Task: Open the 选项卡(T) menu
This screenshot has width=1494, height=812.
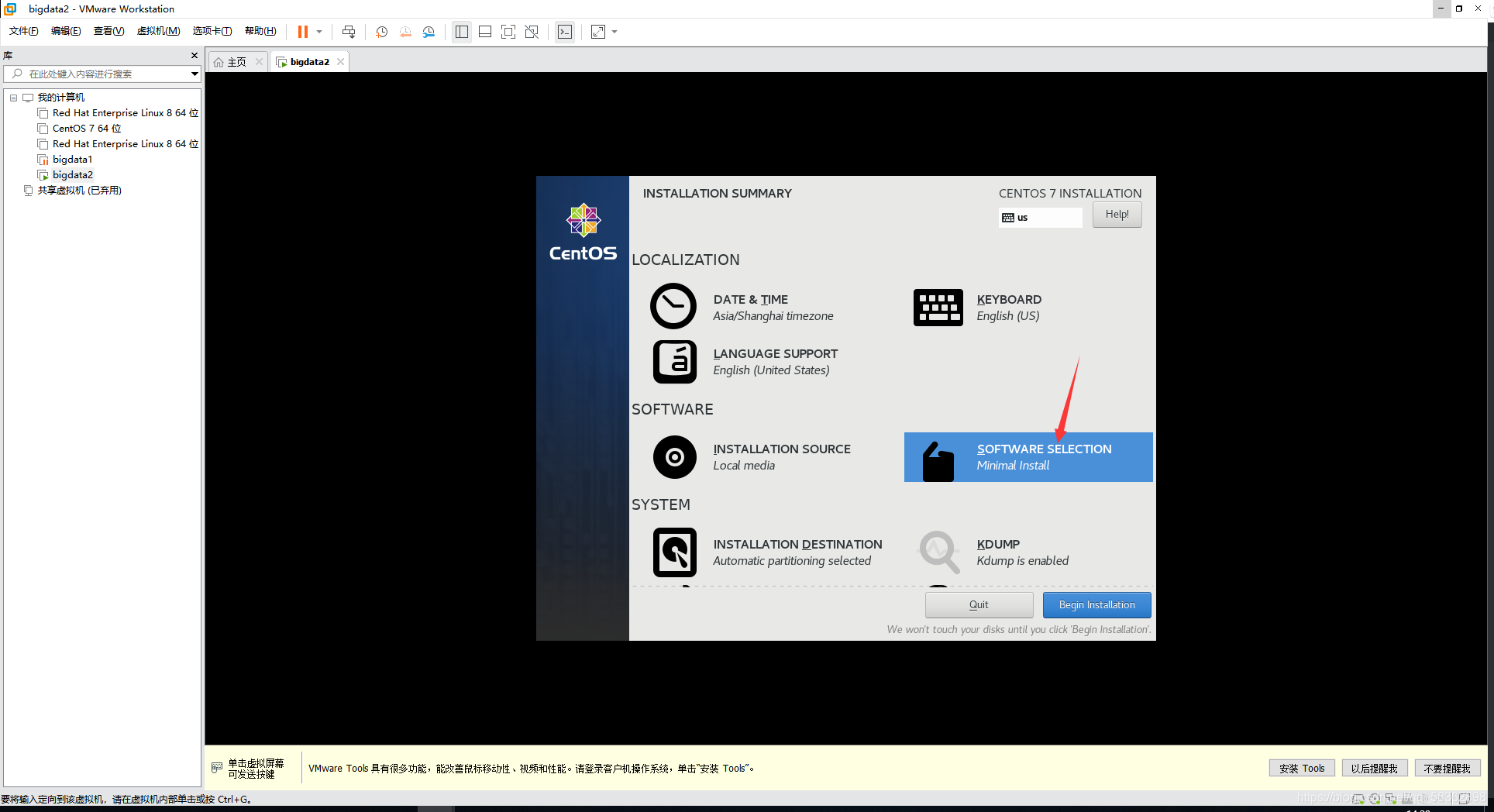Action: 212,31
